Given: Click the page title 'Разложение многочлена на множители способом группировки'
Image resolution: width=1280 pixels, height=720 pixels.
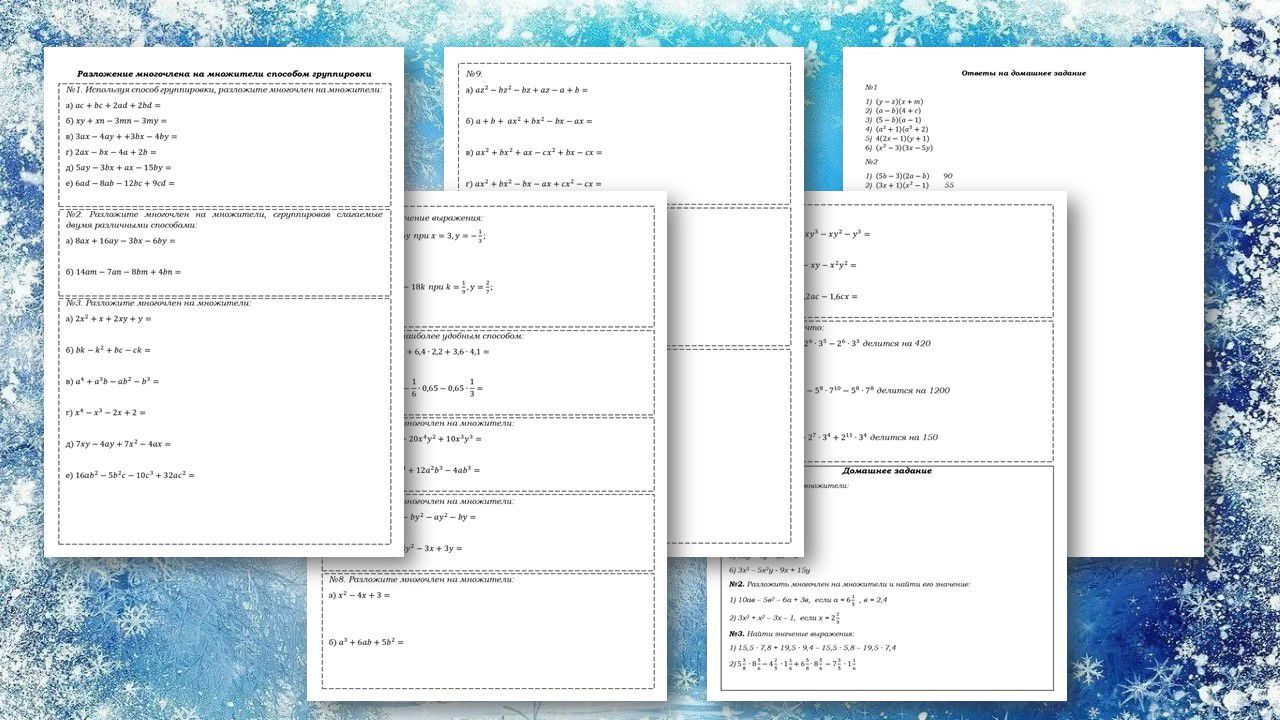Looking at the screenshot, I should coord(224,73).
